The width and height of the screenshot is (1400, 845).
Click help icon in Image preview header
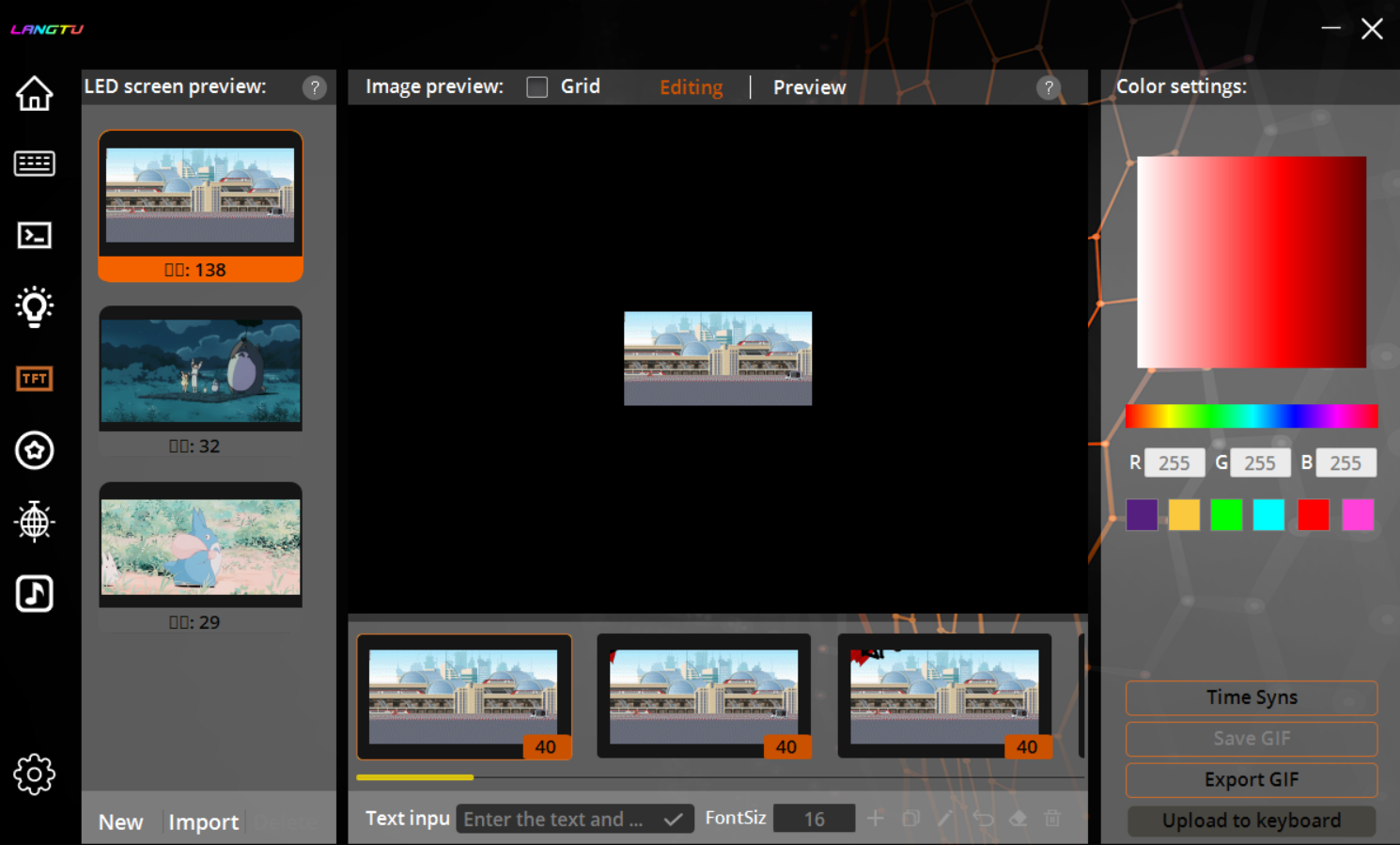coord(1049,87)
